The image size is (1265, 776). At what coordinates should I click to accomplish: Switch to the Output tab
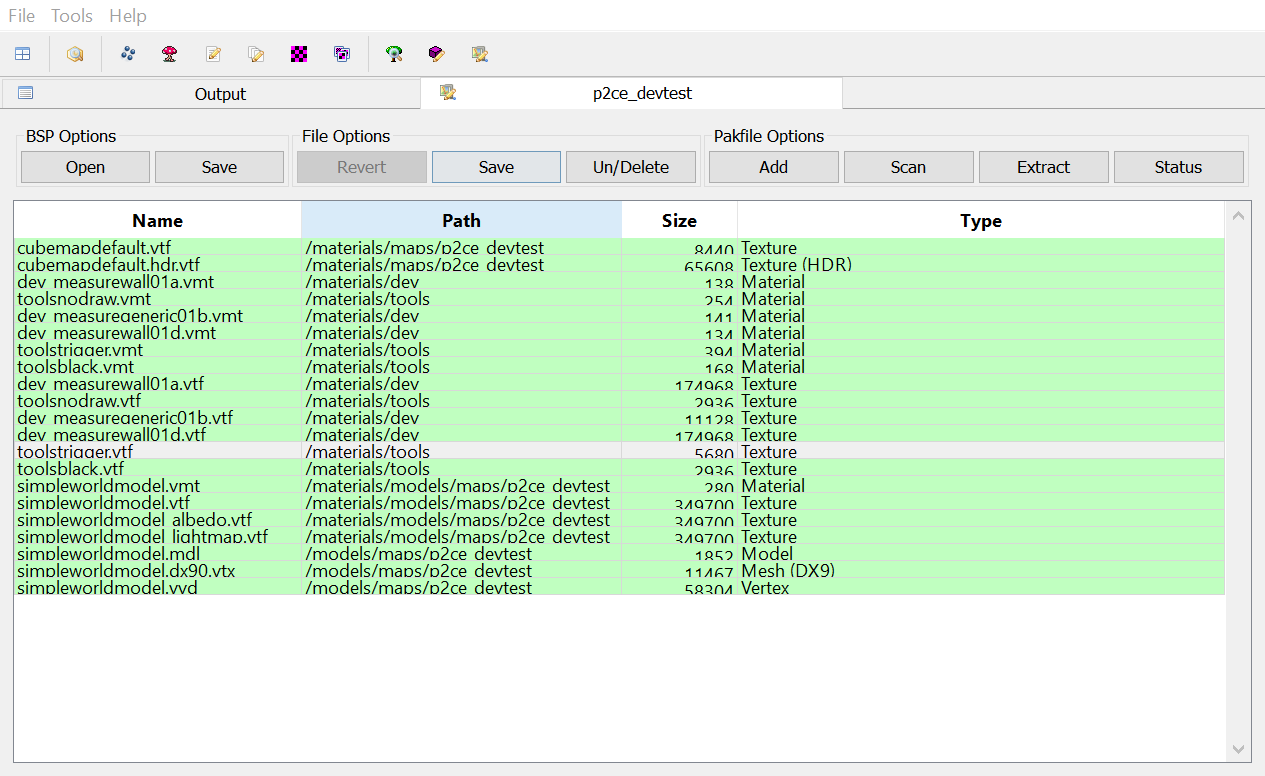tap(220, 93)
